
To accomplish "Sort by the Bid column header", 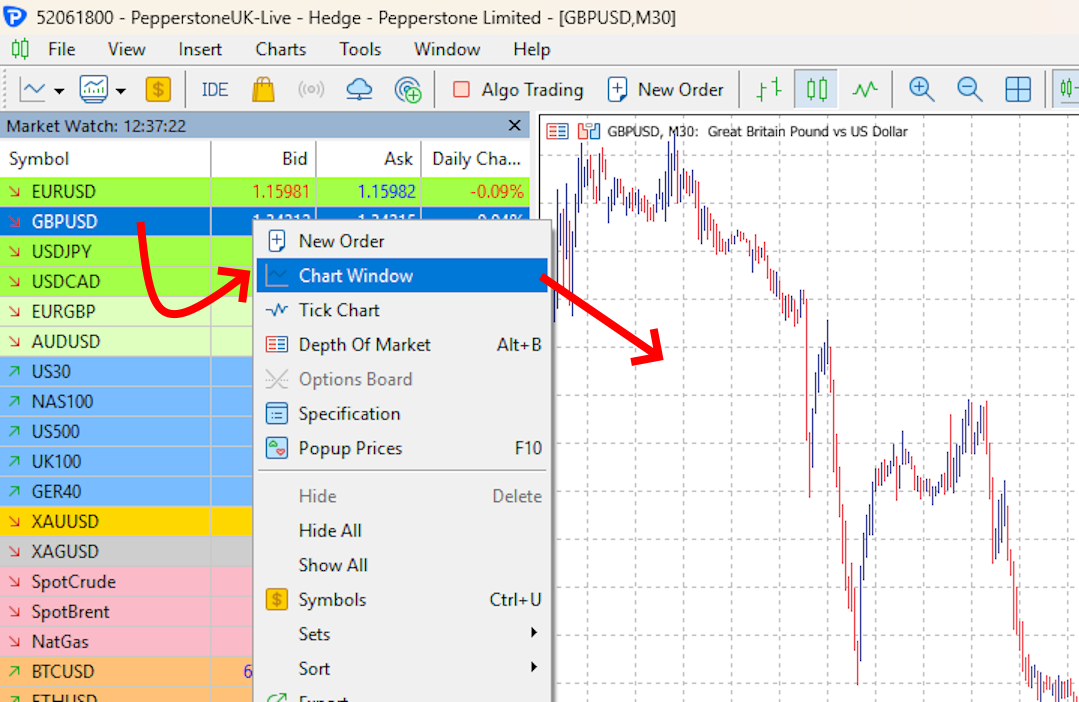I will tap(264, 159).
